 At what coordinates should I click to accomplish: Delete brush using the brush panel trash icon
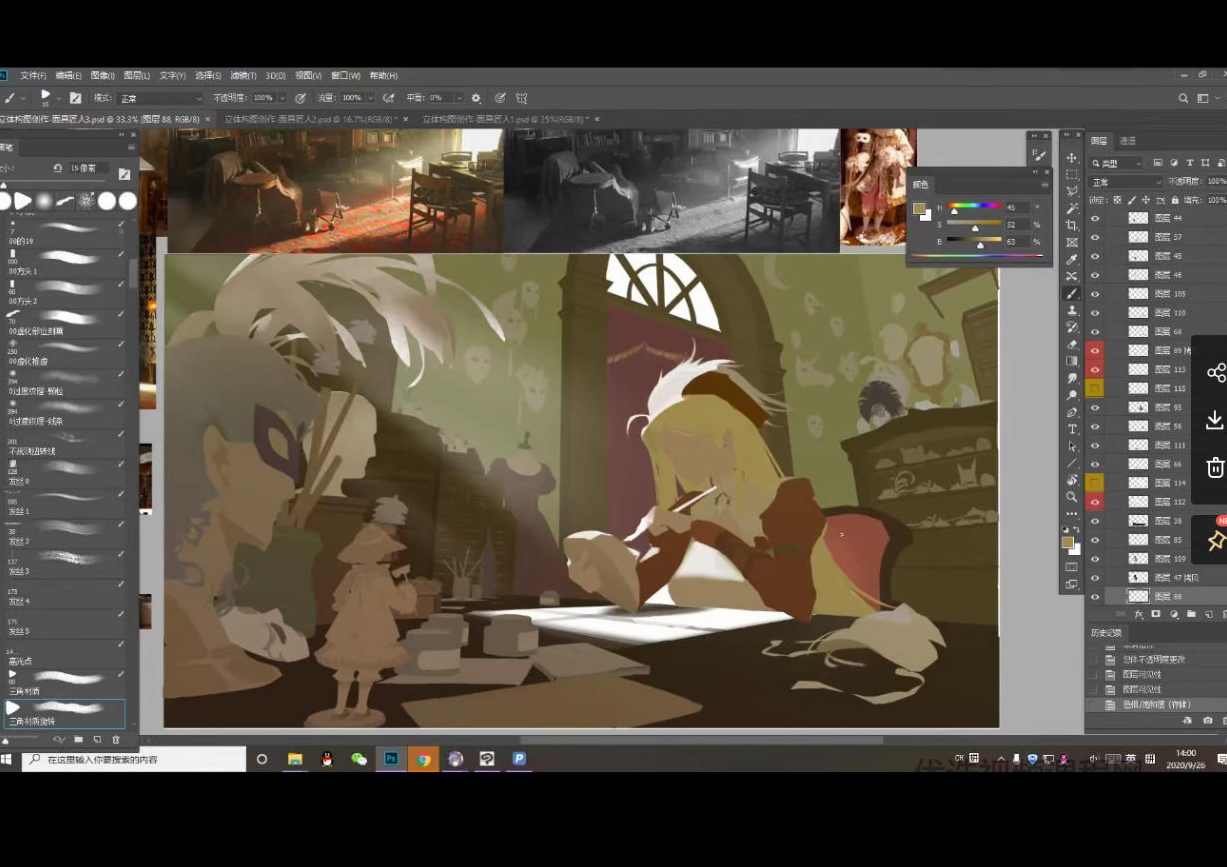click(x=116, y=740)
